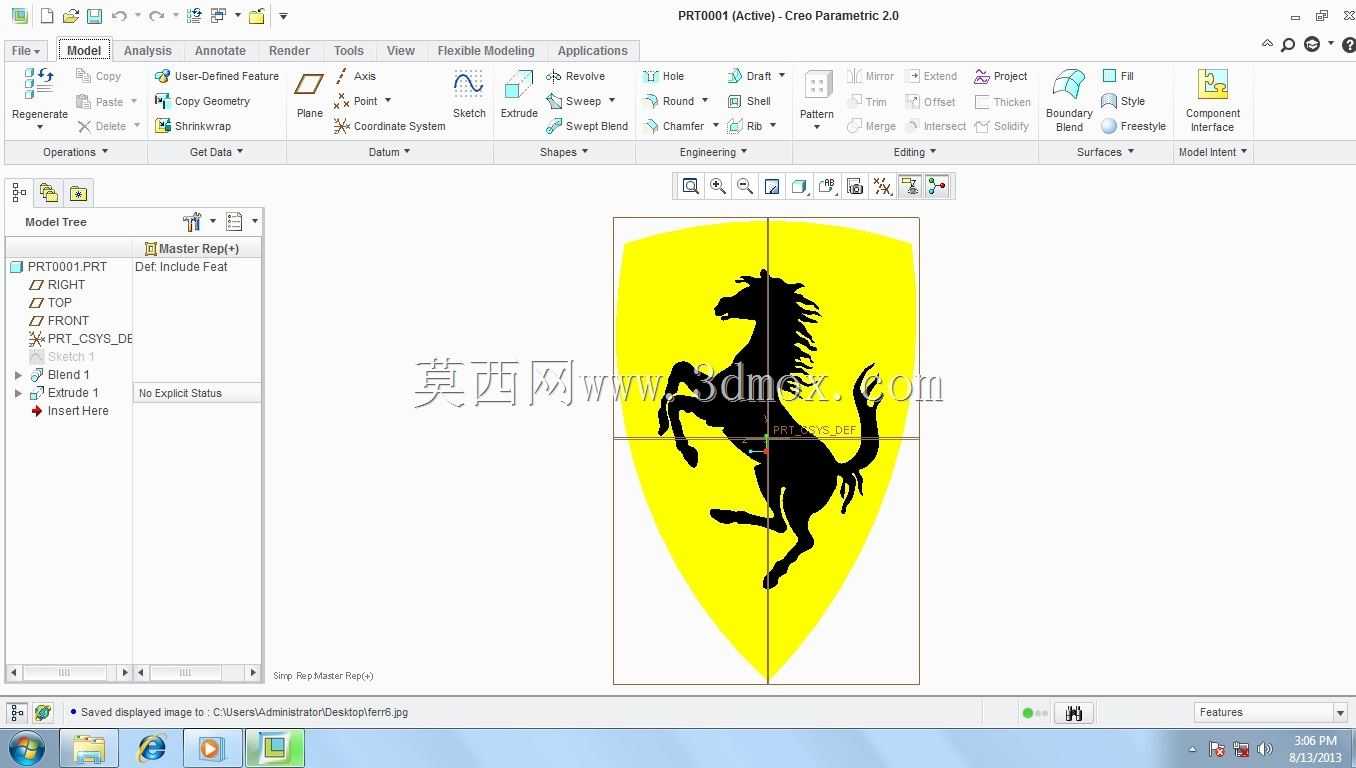This screenshot has width=1356, height=768.
Task: Select the Swept Blend tool
Action: (587, 126)
